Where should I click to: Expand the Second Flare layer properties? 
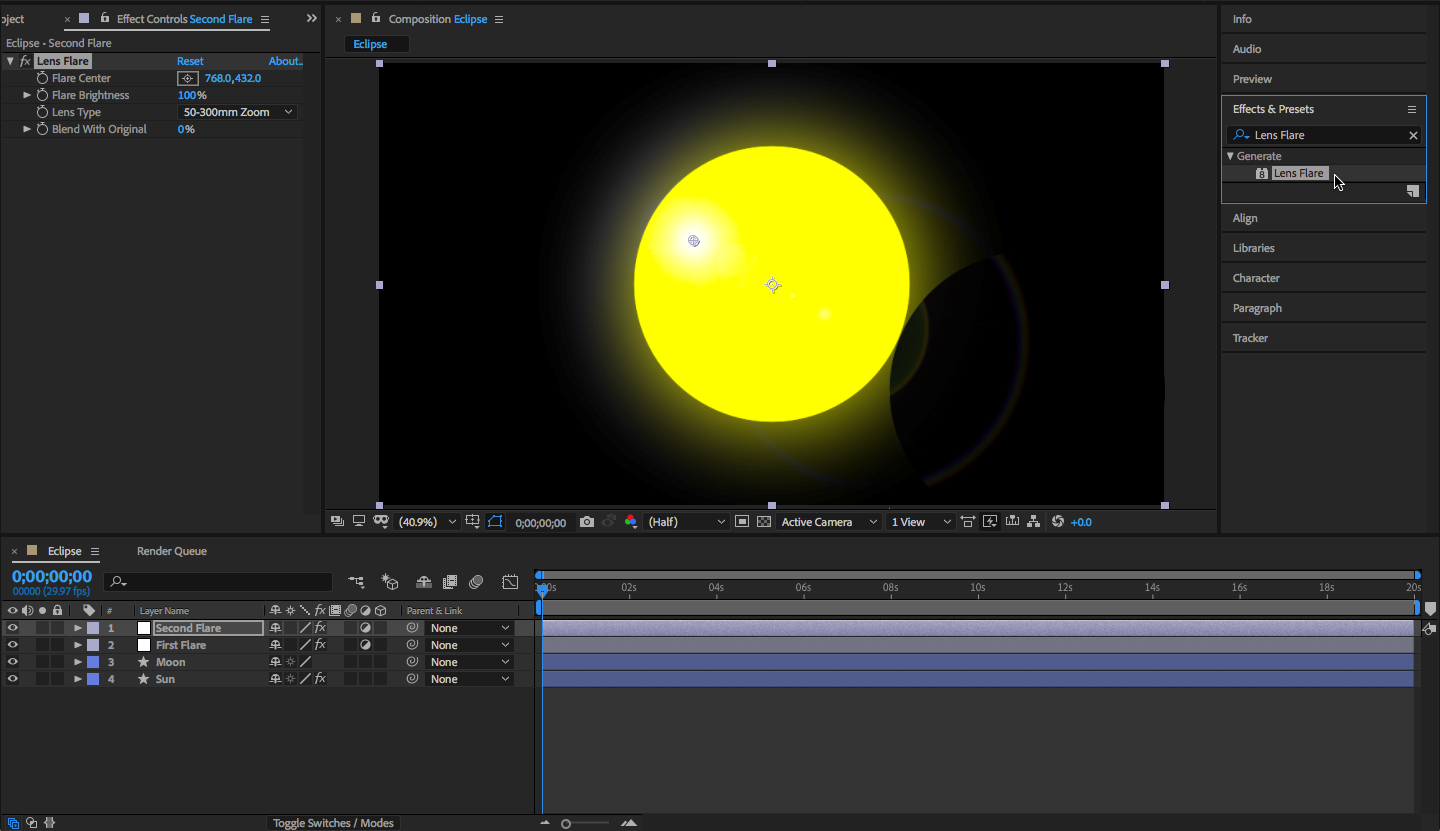(78, 628)
